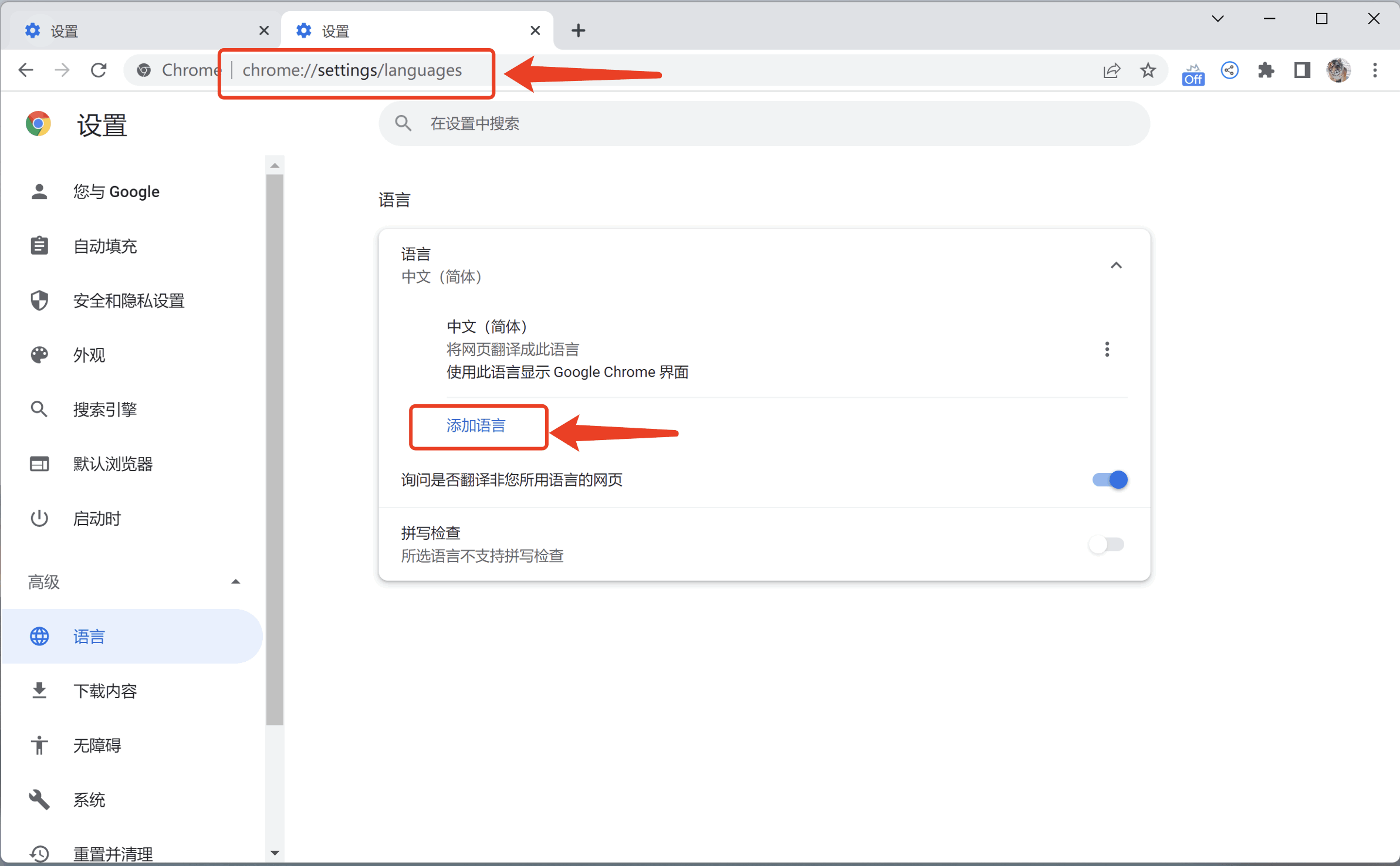Click the Chrome forward navigation icon

[x=63, y=70]
